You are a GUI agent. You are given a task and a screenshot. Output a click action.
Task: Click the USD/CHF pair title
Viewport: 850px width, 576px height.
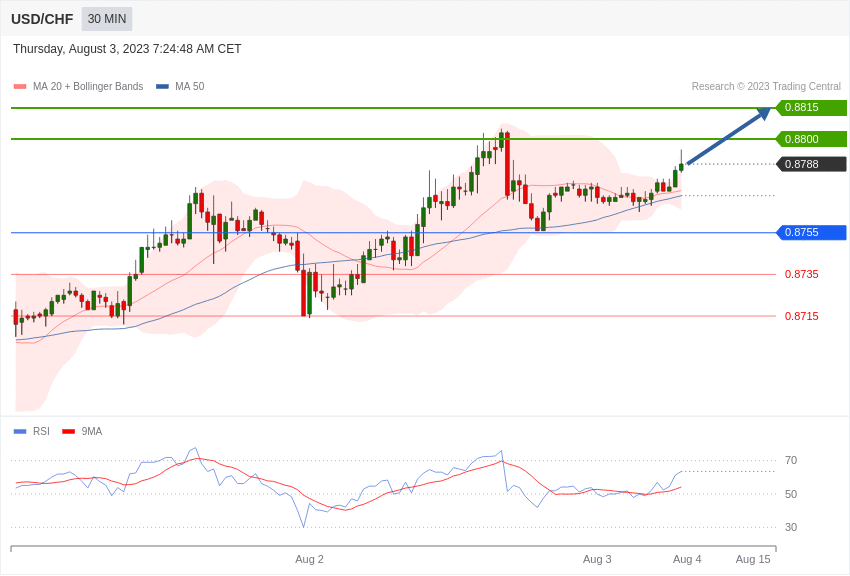pos(42,19)
